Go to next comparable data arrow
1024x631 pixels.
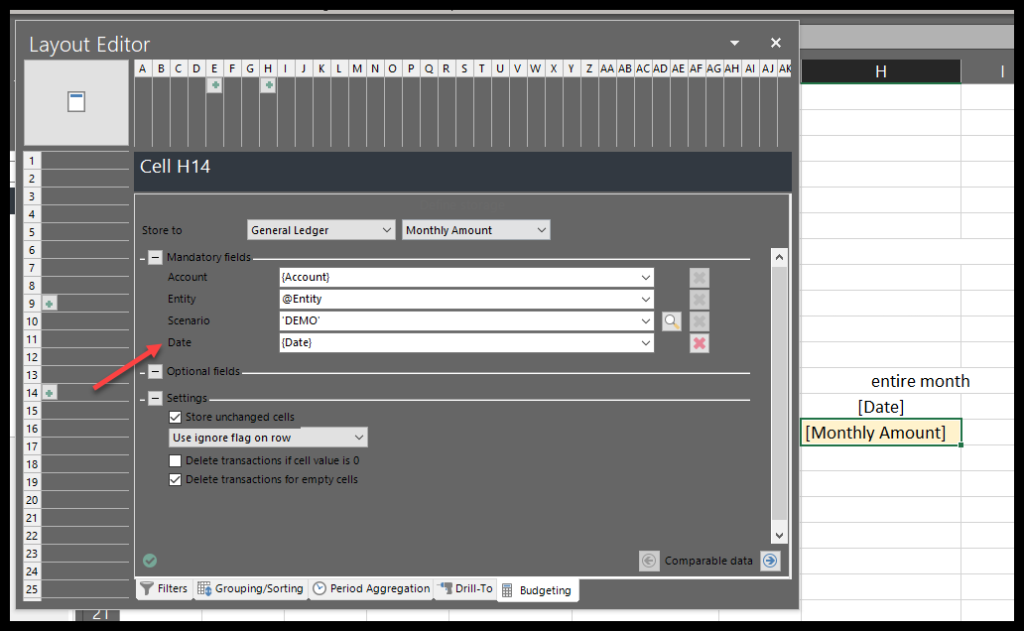click(x=769, y=561)
